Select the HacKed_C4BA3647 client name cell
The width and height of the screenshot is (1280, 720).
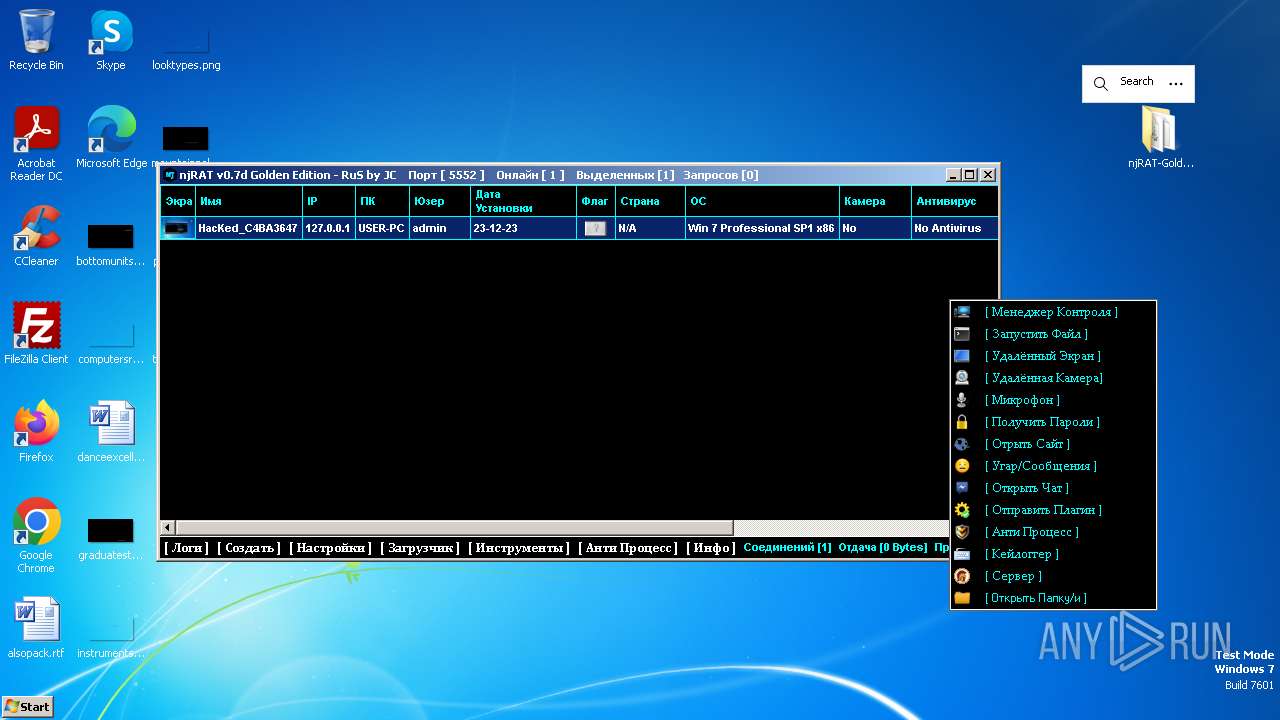[248, 228]
